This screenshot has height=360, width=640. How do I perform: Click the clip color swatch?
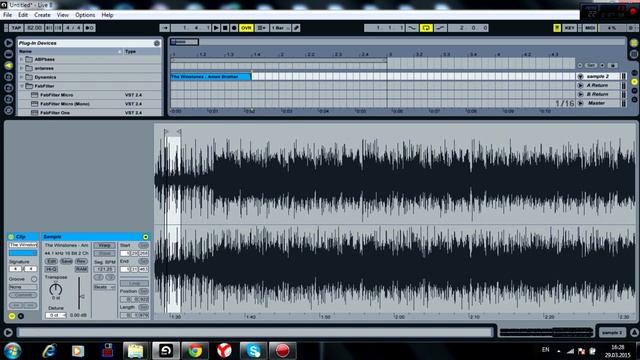23,253
